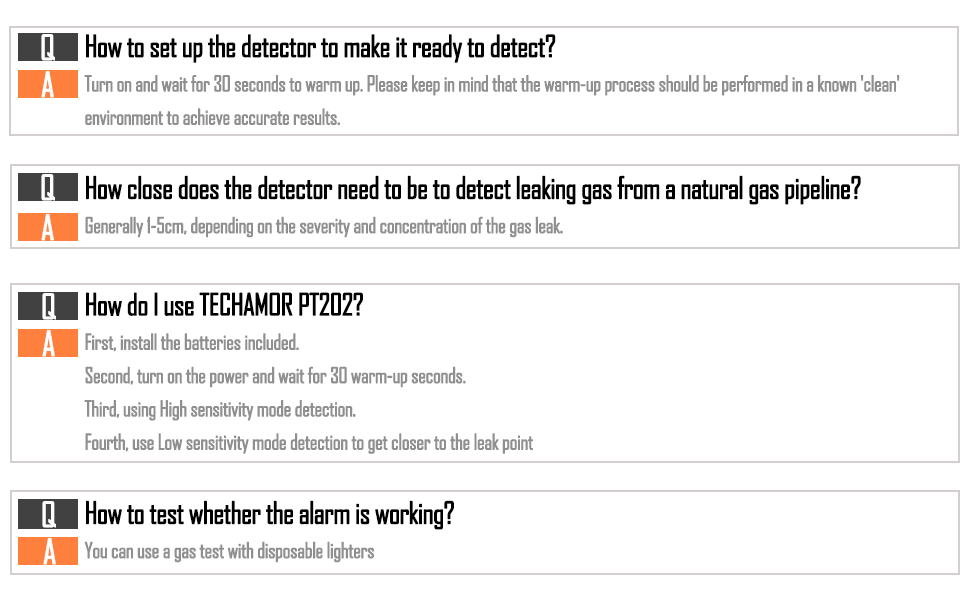Click the orange A icon beside 1-5cm answer
Image resolution: width=970 pixels, height=600 pixels.
point(48,226)
